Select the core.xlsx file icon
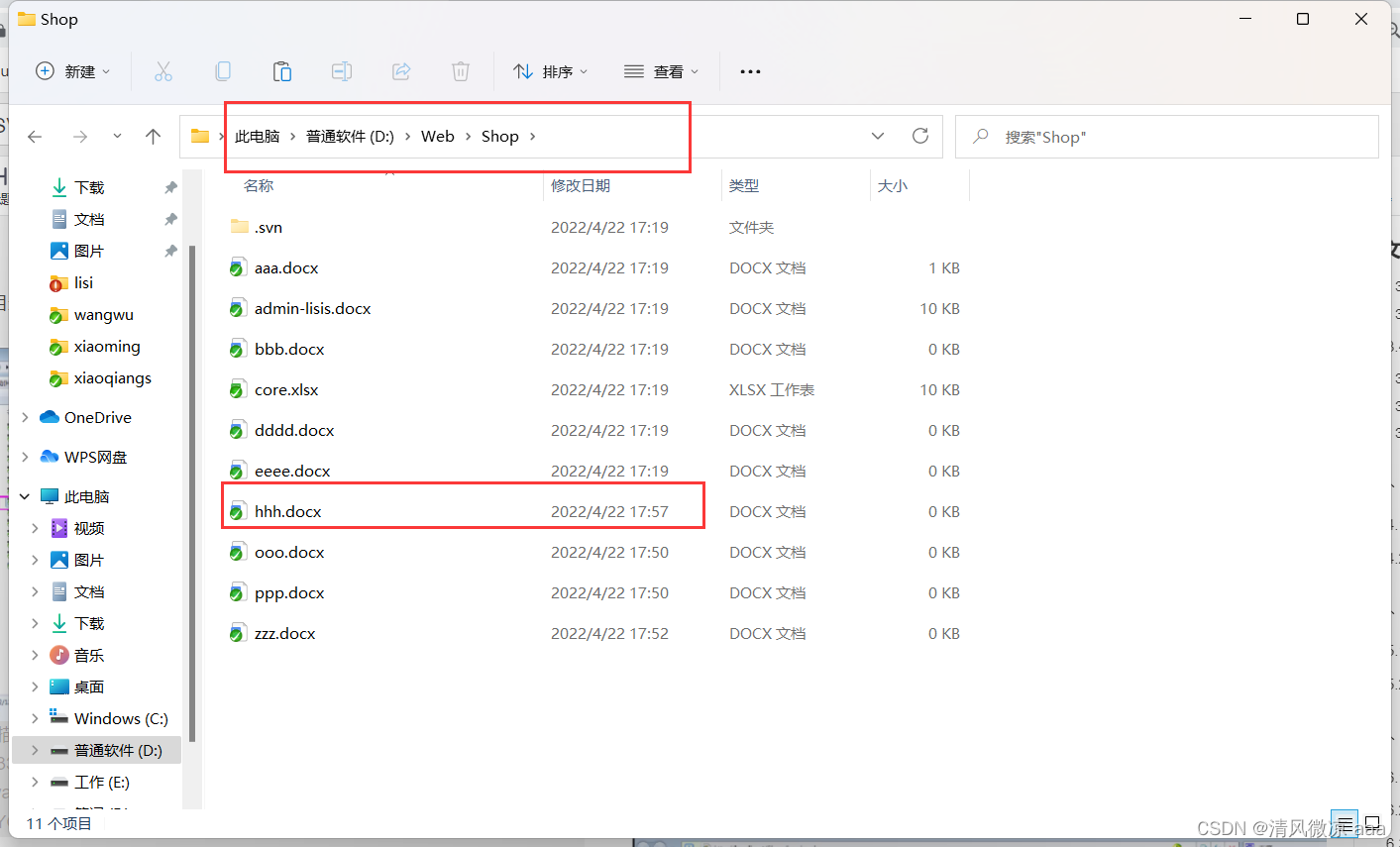Viewport: 1400px width, 847px height. click(238, 389)
